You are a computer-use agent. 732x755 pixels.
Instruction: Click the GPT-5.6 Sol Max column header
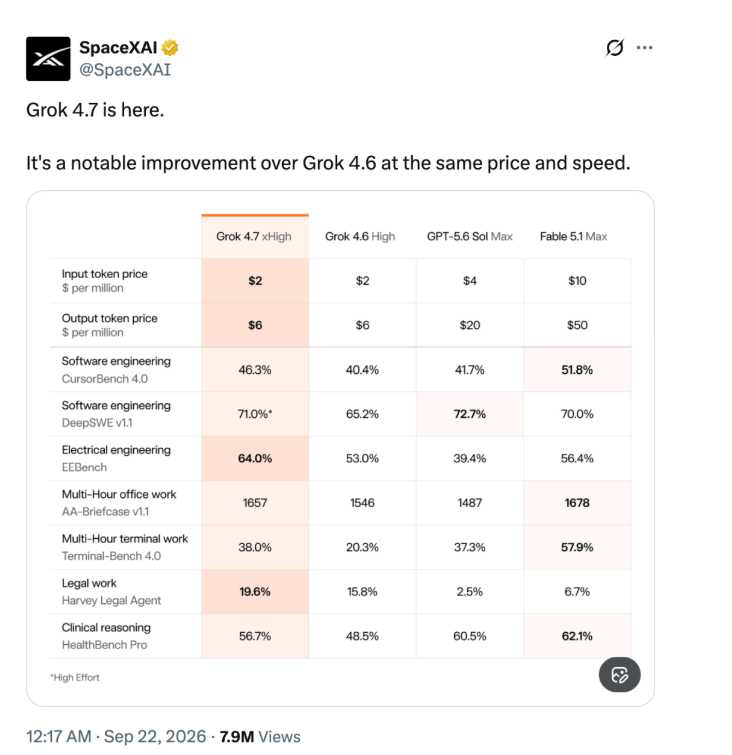click(470, 236)
